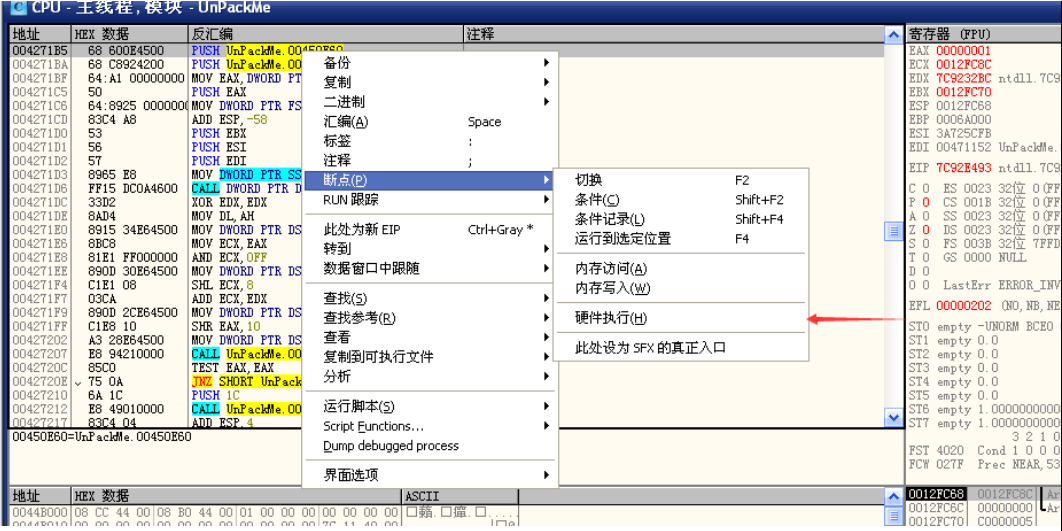Toggle the P flag value
The image size is (1062, 531).
[x=925, y=202]
